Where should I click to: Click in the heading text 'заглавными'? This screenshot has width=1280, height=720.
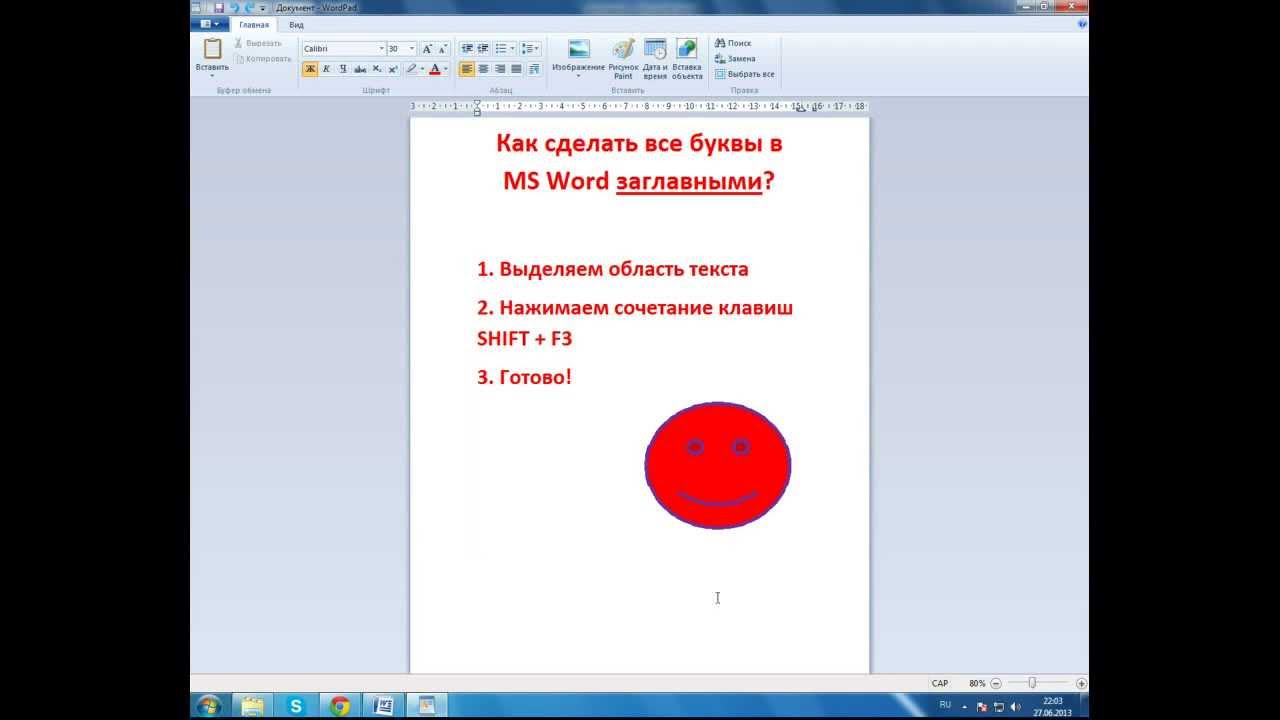pyautogui.click(x=689, y=182)
